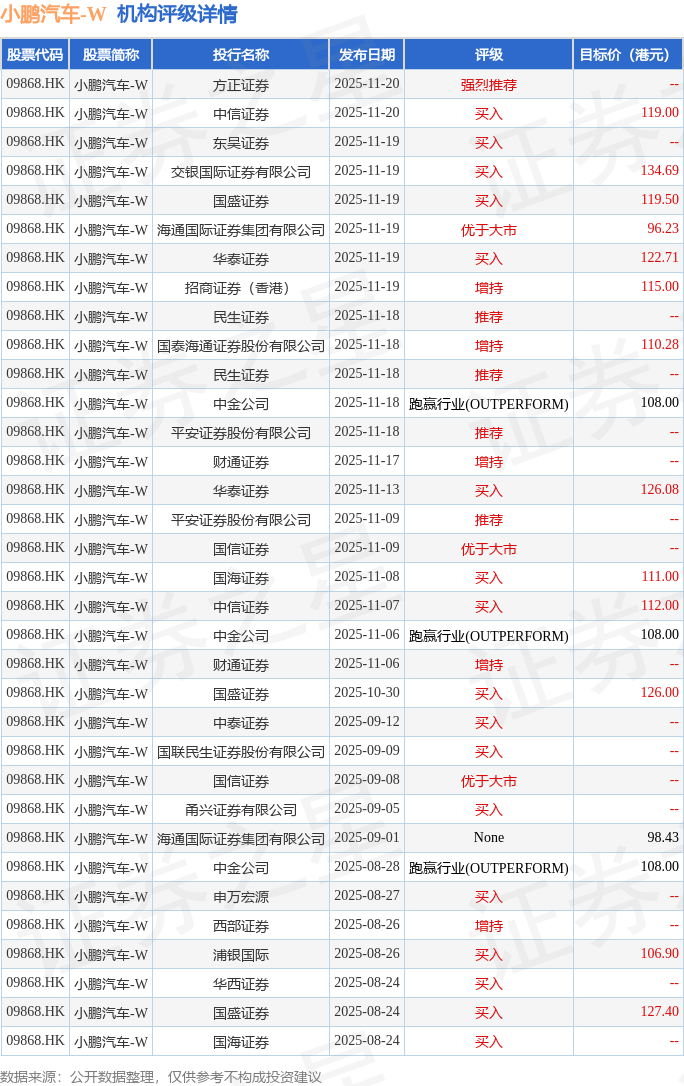The height and width of the screenshot is (1086, 684).
Task: Click date 2025-11-13 cell
Action: [367, 490]
